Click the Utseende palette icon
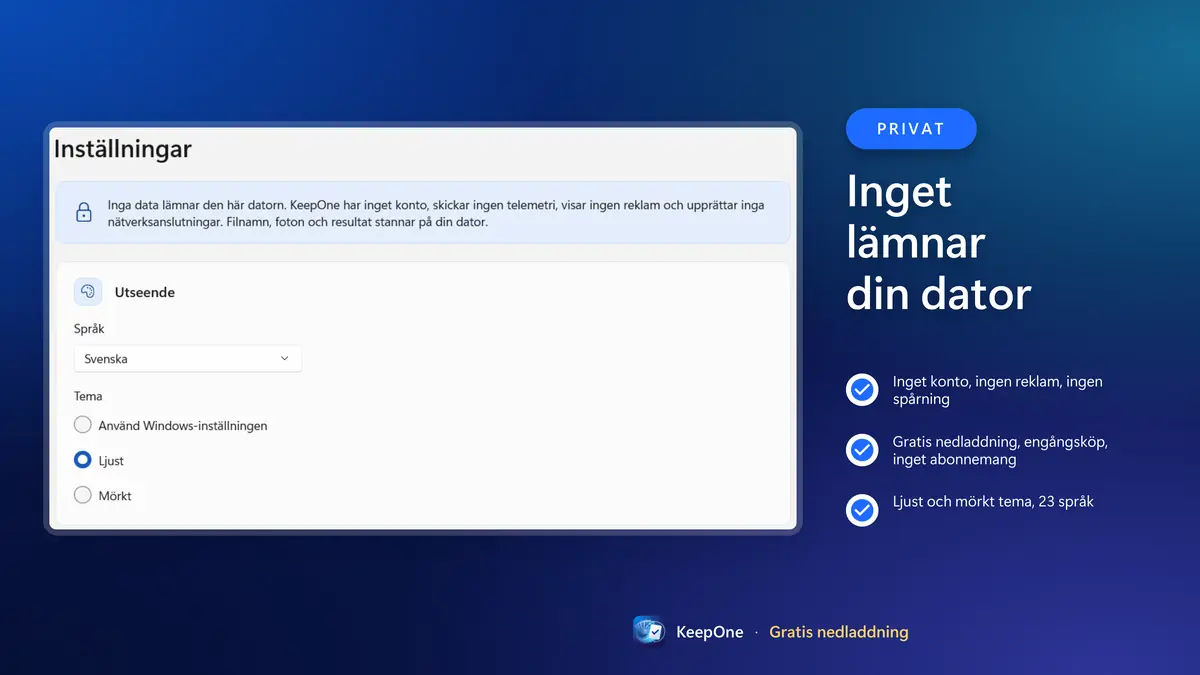The width and height of the screenshot is (1200, 675). [88, 292]
